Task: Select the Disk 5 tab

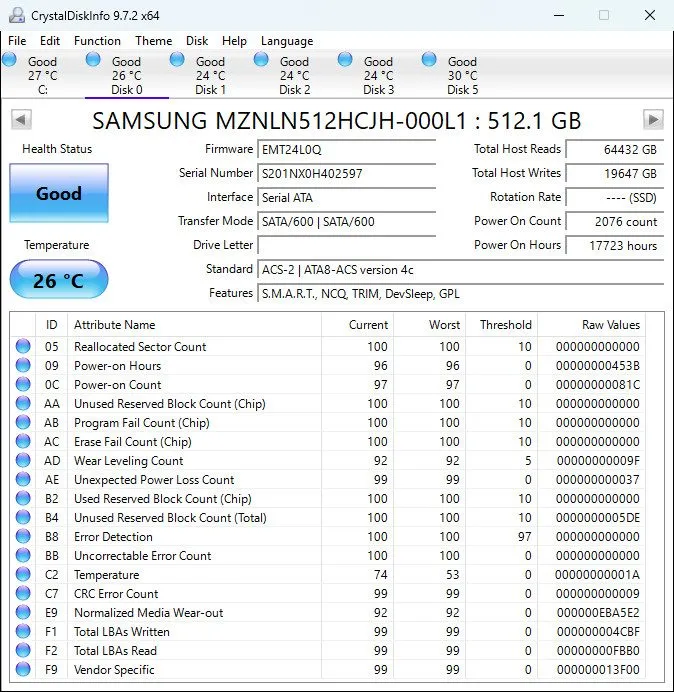Action: 462,75
